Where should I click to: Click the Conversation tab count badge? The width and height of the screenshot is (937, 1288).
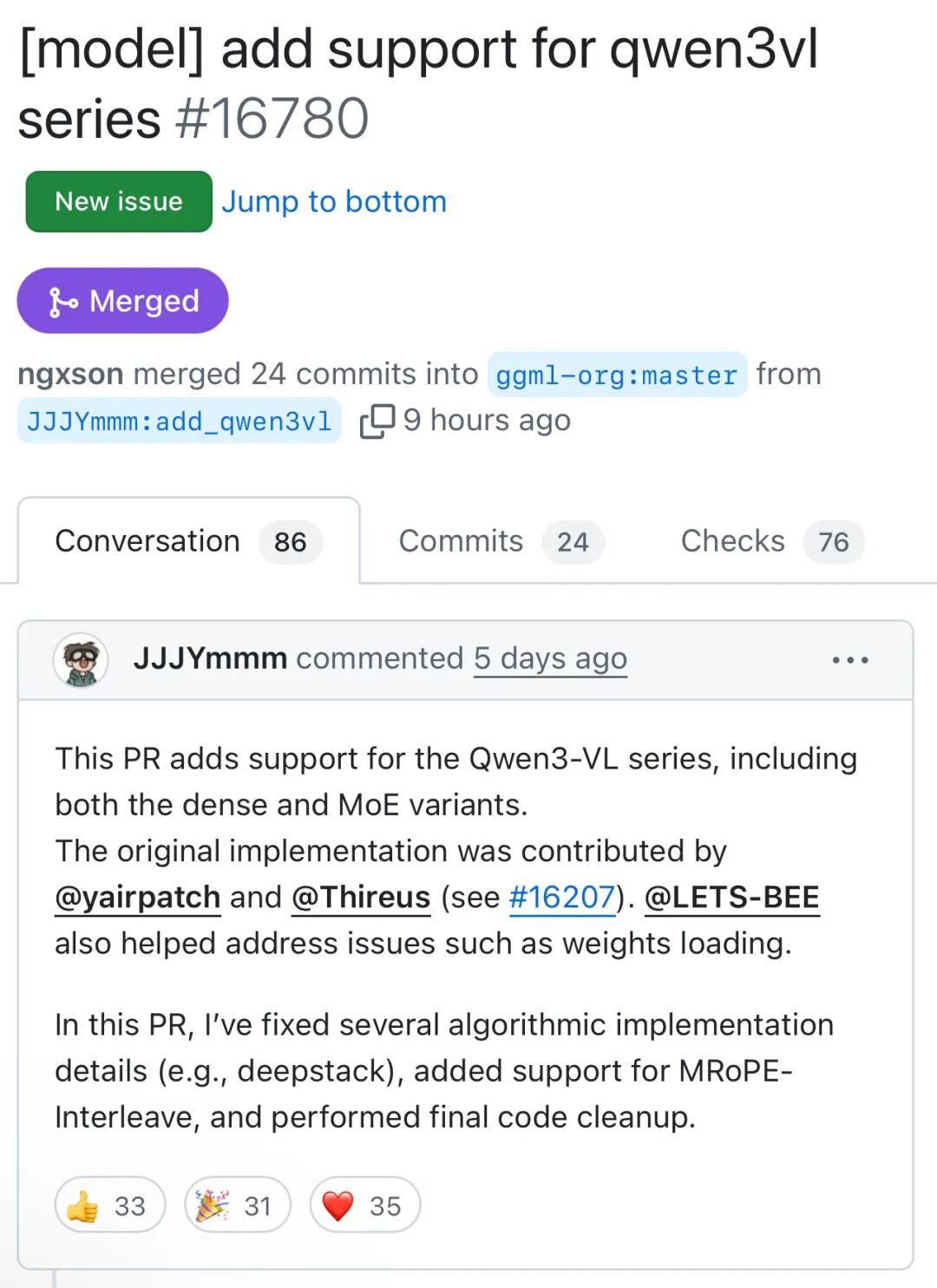[x=290, y=541]
